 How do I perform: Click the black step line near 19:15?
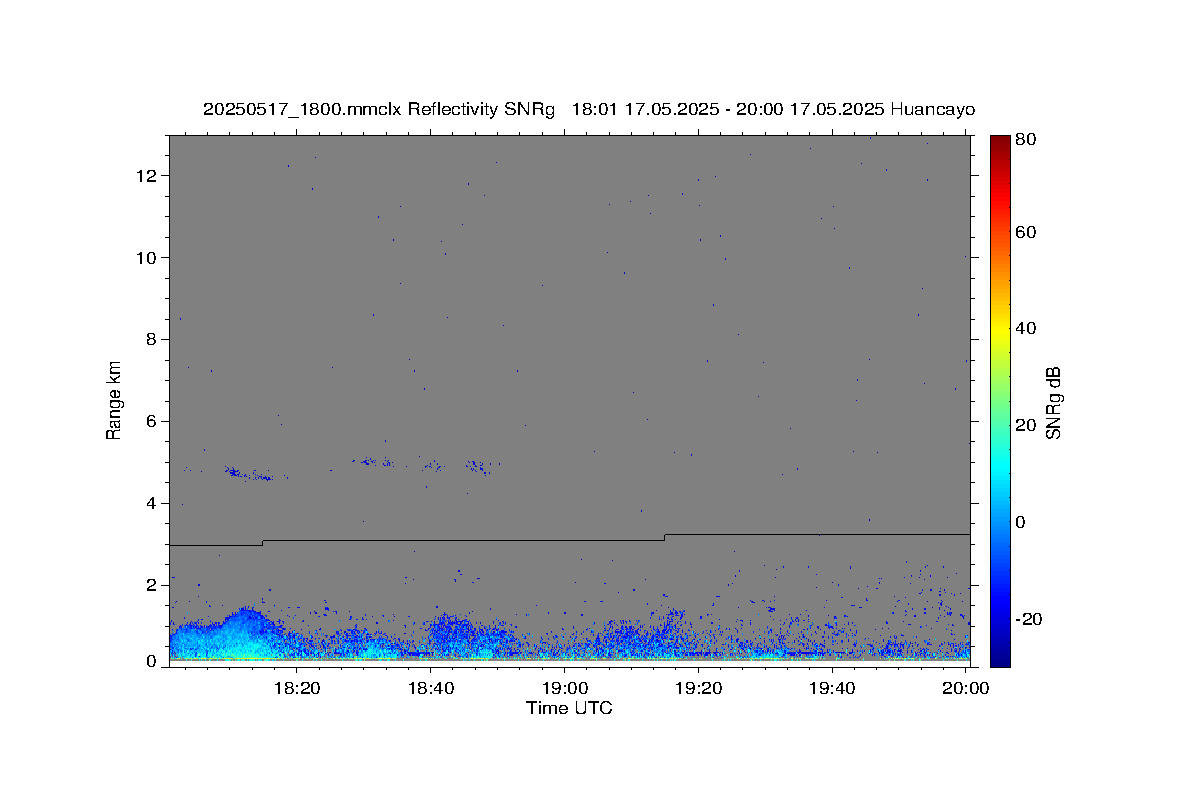click(x=664, y=537)
